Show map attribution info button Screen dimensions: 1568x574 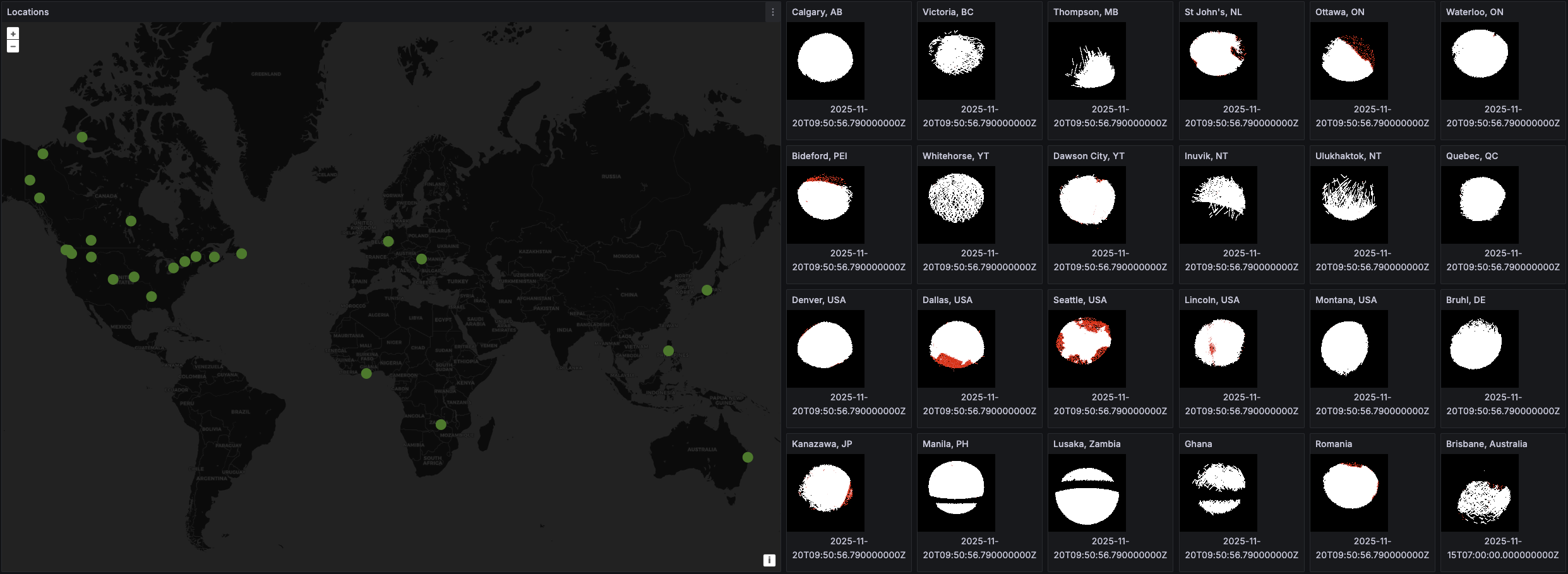(769, 560)
